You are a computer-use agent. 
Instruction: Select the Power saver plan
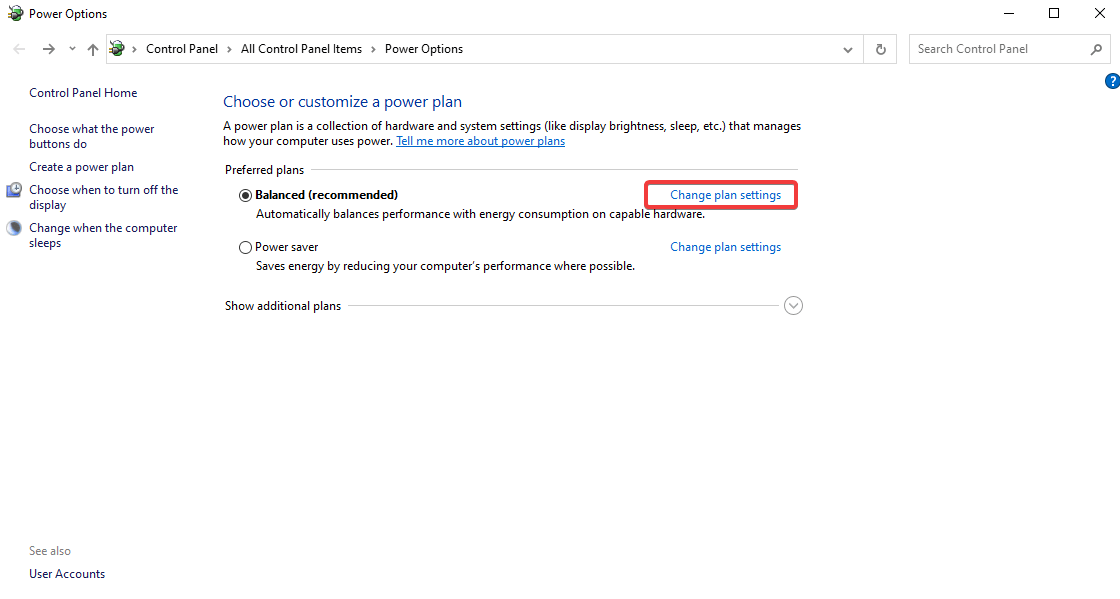click(x=245, y=246)
